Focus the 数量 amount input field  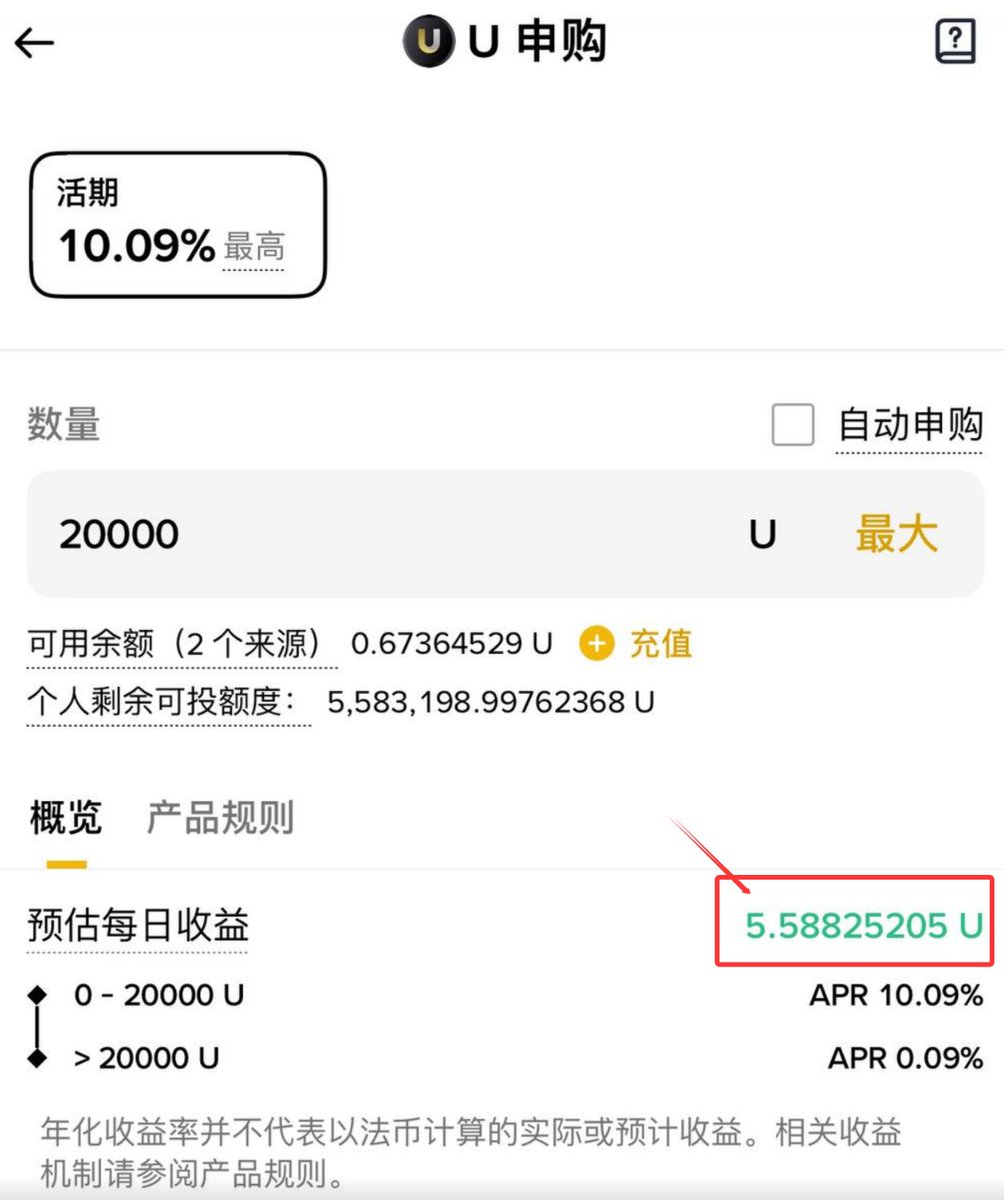tap(505, 534)
